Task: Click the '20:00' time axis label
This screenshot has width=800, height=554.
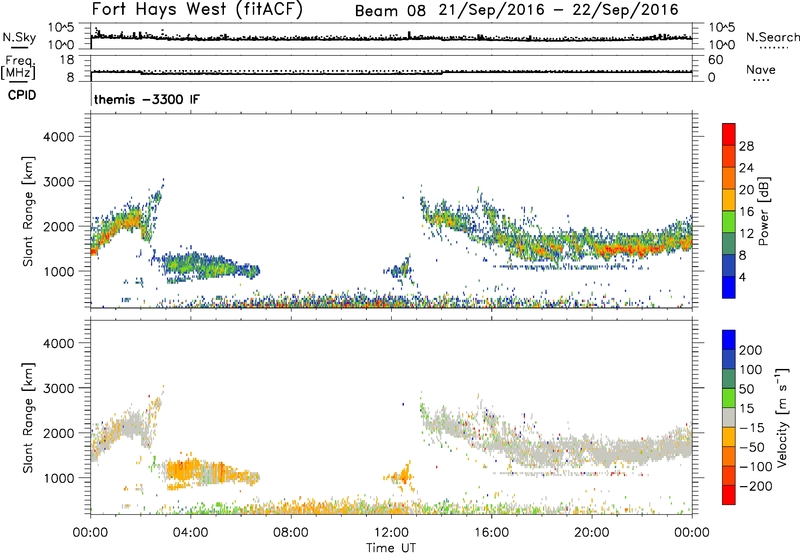Action: click(x=591, y=533)
